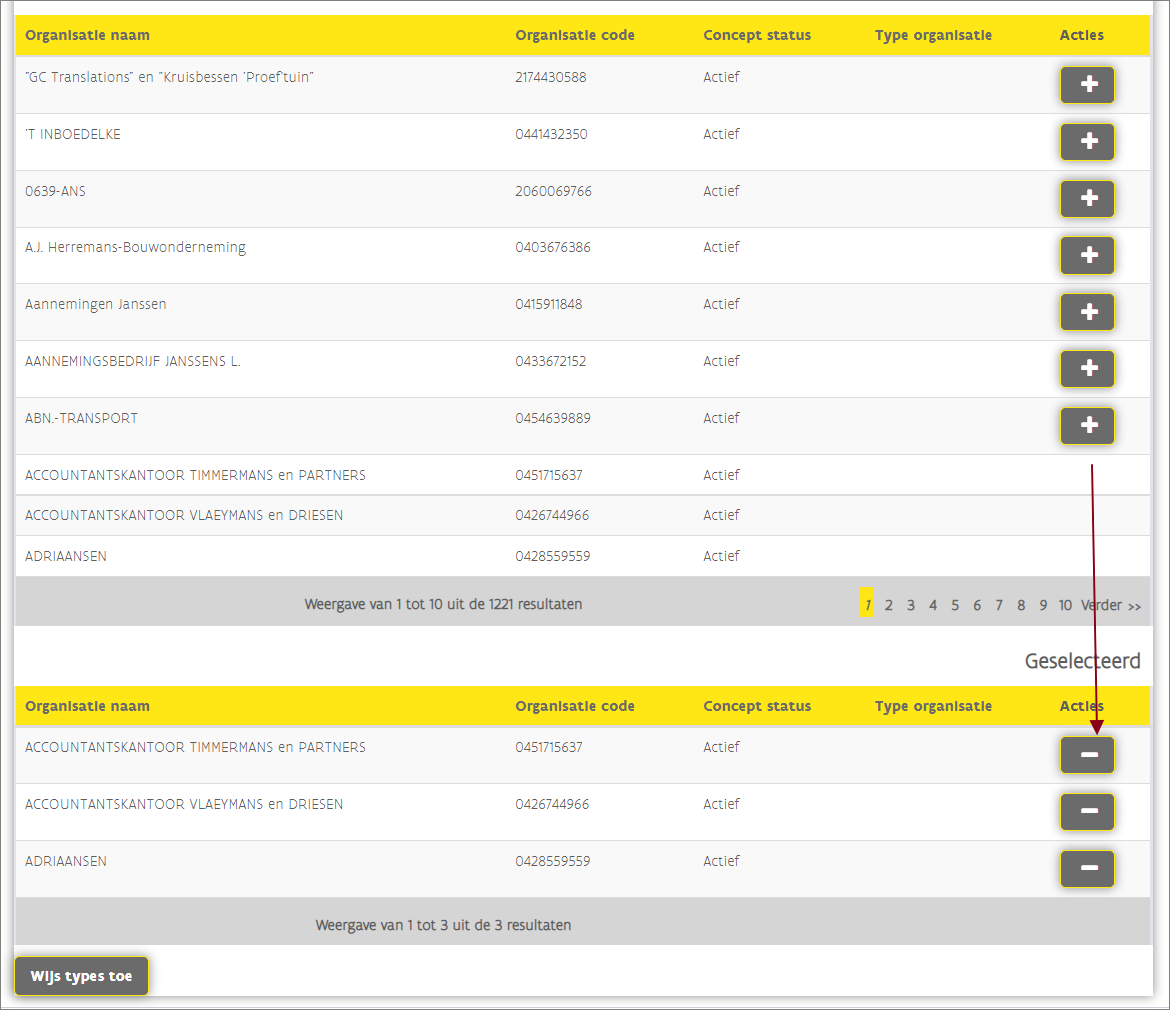The height and width of the screenshot is (1010, 1170).
Task: Click 'Concept status' header in top table
Action: point(757,36)
